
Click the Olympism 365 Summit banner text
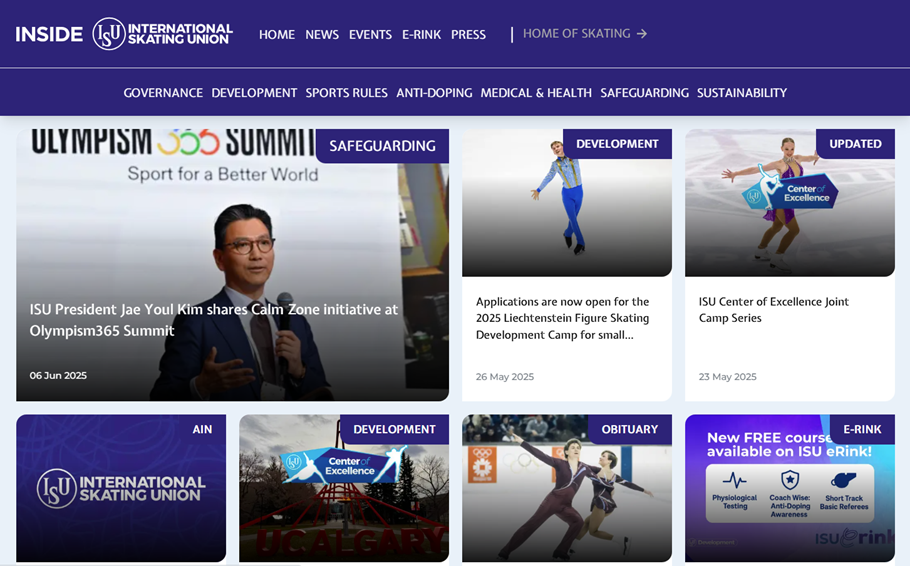coord(172,143)
